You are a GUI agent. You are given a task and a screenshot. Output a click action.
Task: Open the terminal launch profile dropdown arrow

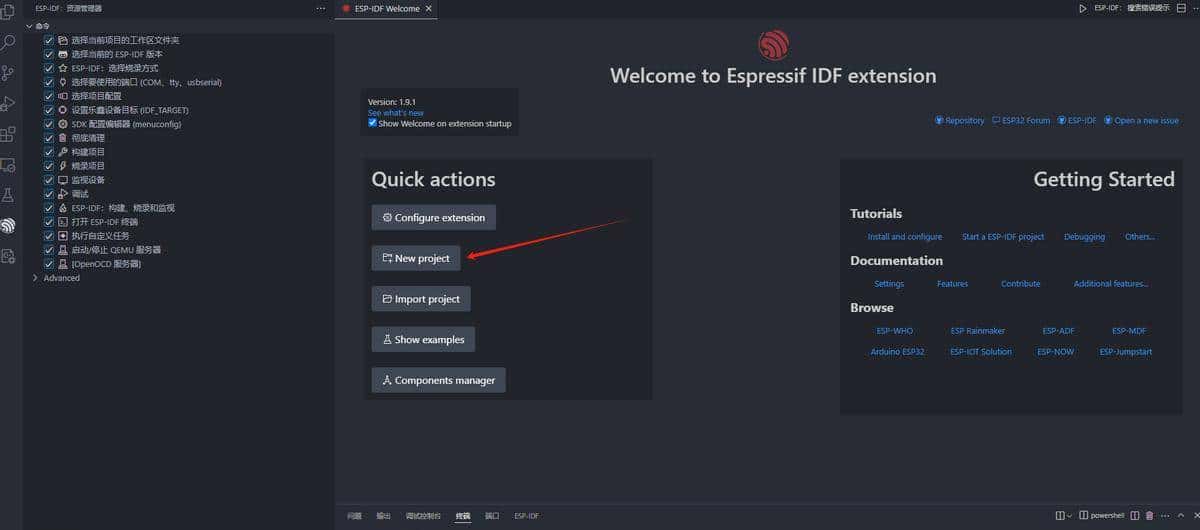[1070, 516]
